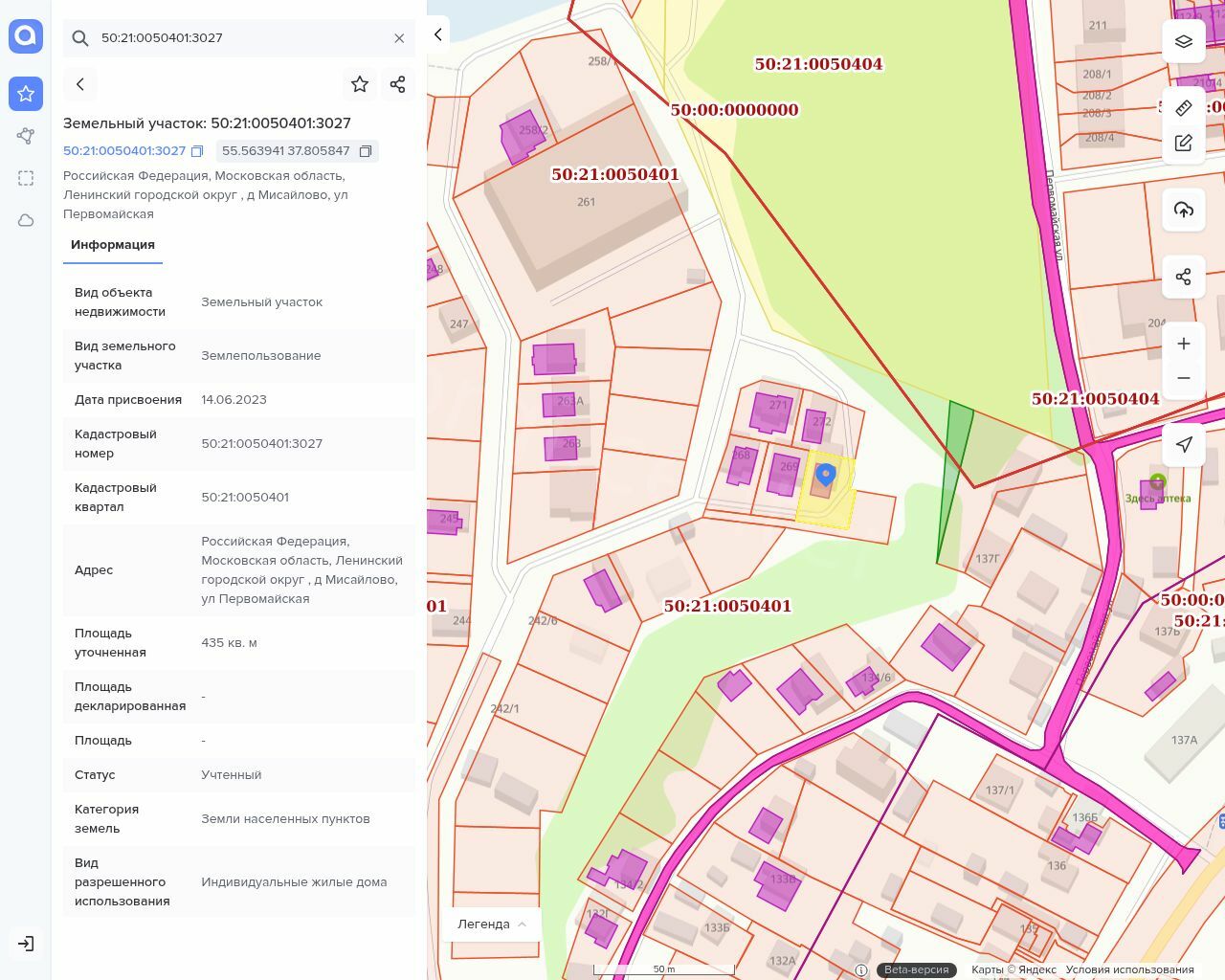The width and height of the screenshot is (1225, 980).
Task: Click the route nodes icon in sidebar
Action: (x=26, y=136)
